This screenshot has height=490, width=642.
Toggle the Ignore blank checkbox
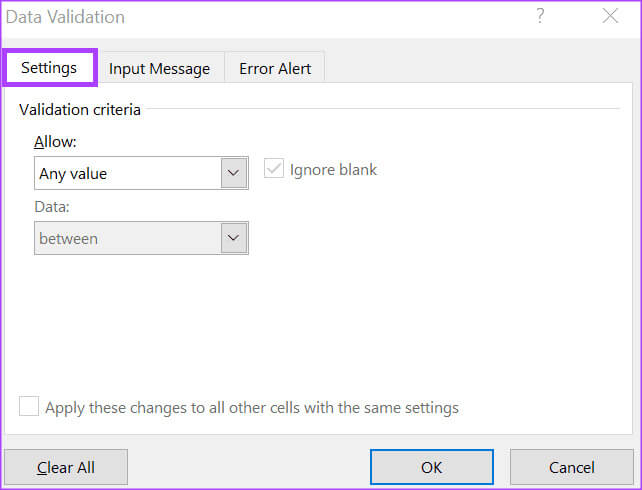pyautogui.click(x=274, y=169)
